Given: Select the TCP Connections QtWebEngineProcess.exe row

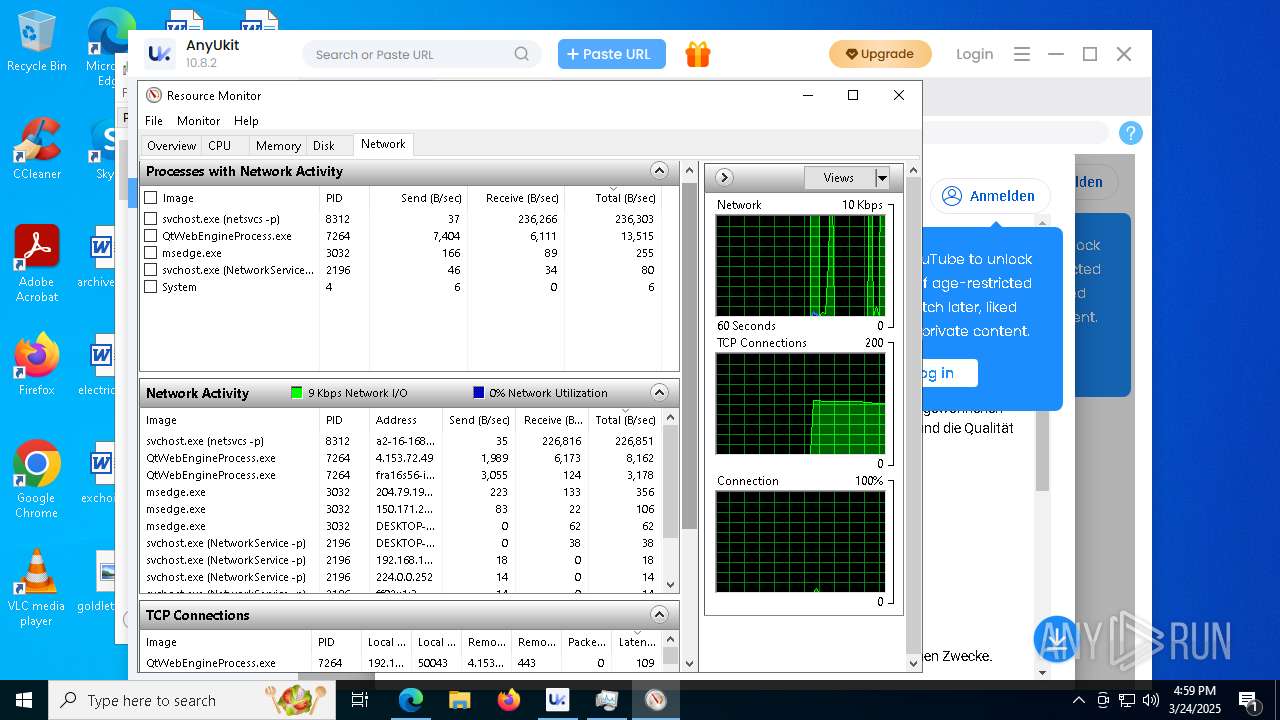Looking at the screenshot, I should (403, 663).
